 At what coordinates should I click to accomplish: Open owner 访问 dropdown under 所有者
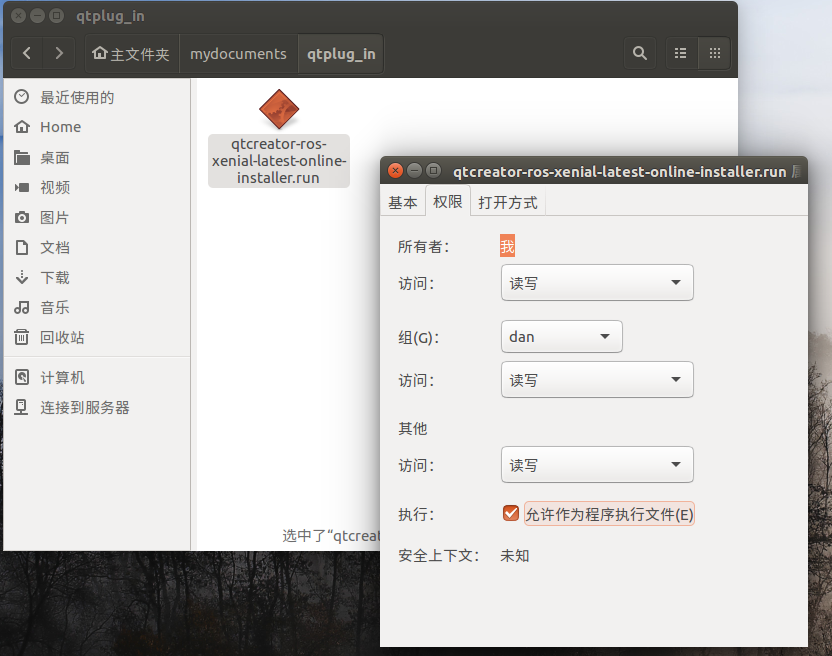pyautogui.click(x=597, y=283)
